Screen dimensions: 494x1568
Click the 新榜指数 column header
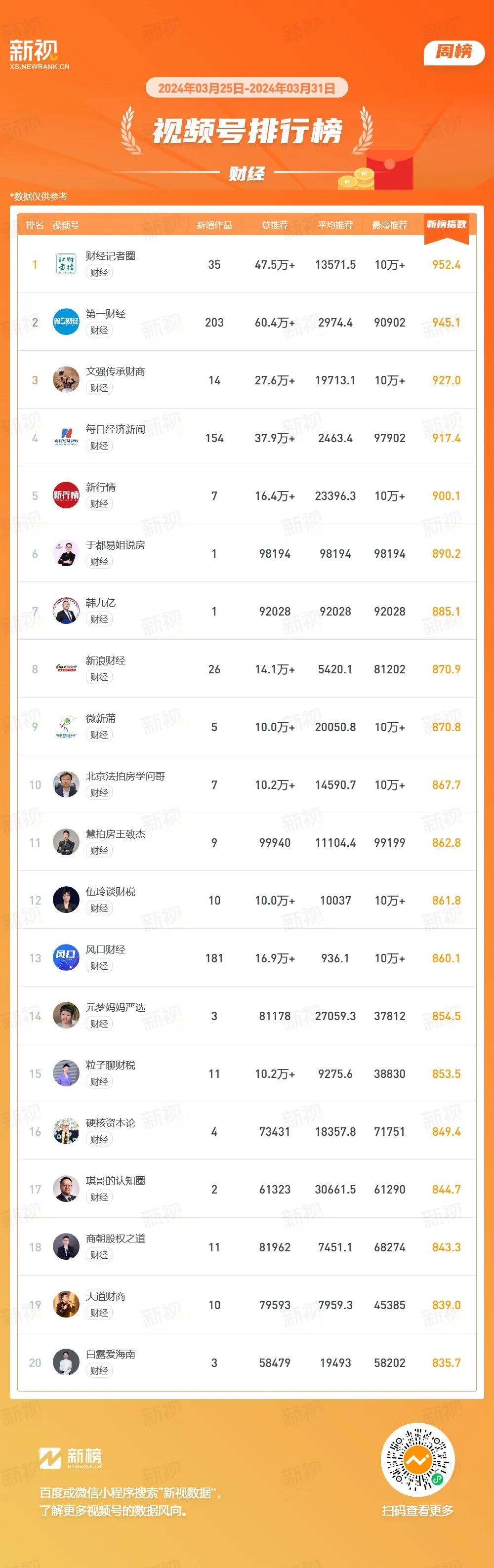tap(446, 225)
